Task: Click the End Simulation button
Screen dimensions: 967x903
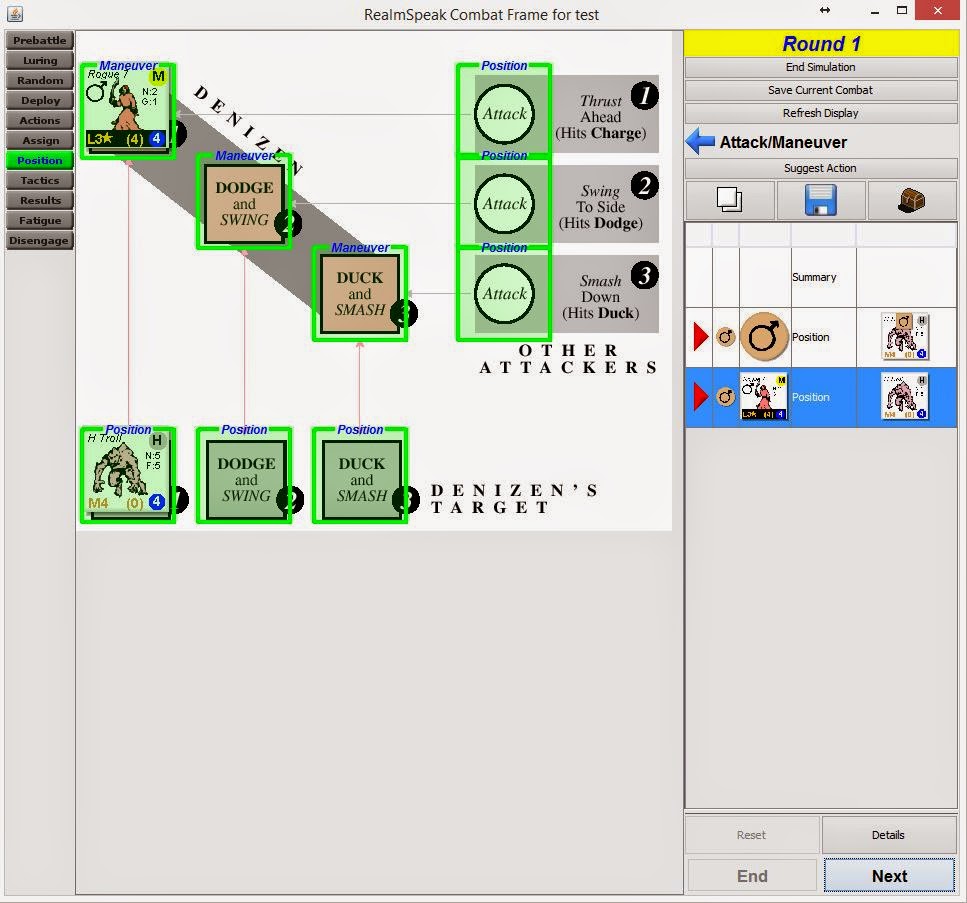Action: [820, 67]
